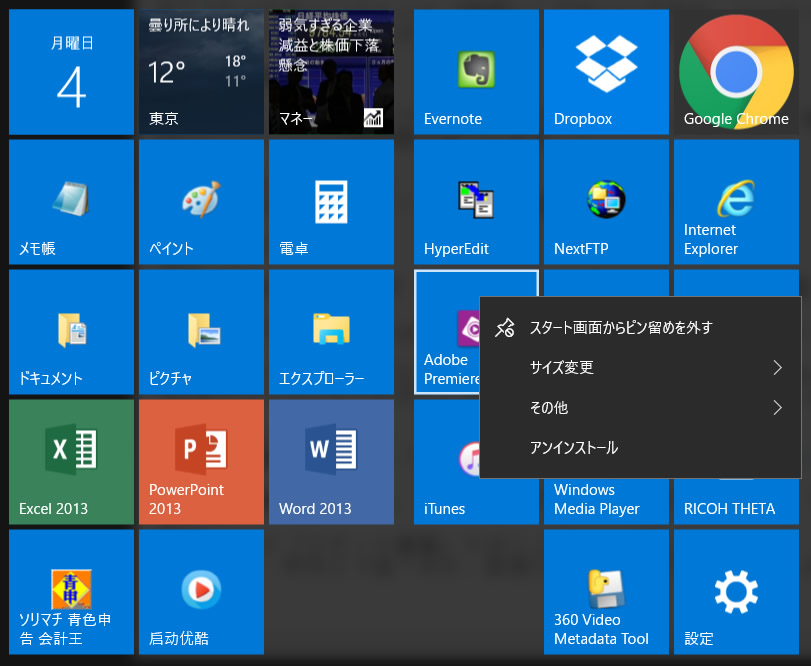Select スタート画面からピン留めを外す menu item

click(620, 328)
